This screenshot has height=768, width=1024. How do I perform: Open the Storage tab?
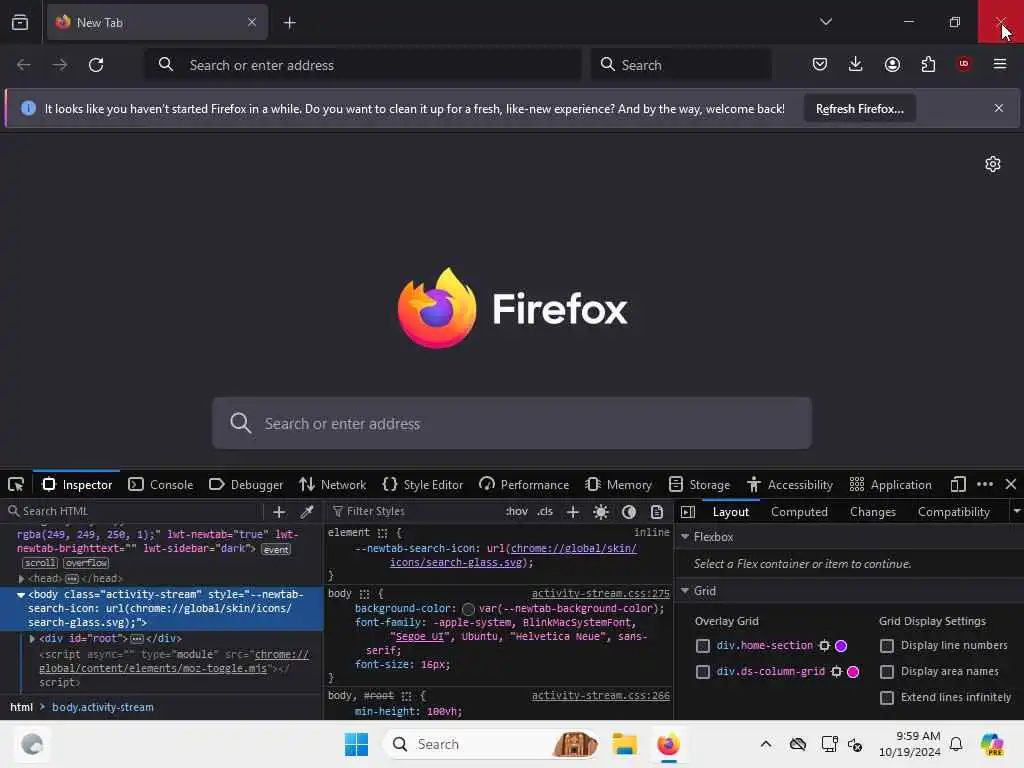point(699,485)
